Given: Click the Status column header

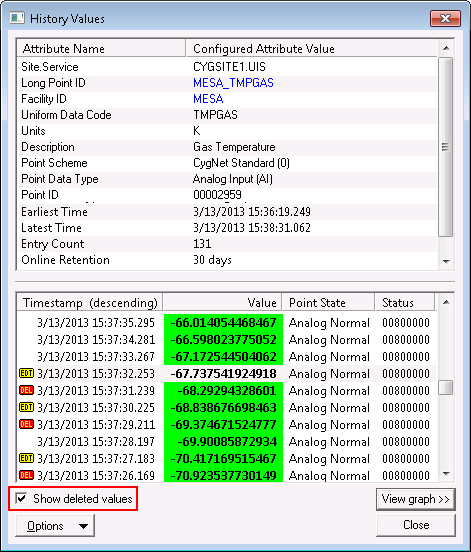Looking at the screenshot, I should (406, 302).
